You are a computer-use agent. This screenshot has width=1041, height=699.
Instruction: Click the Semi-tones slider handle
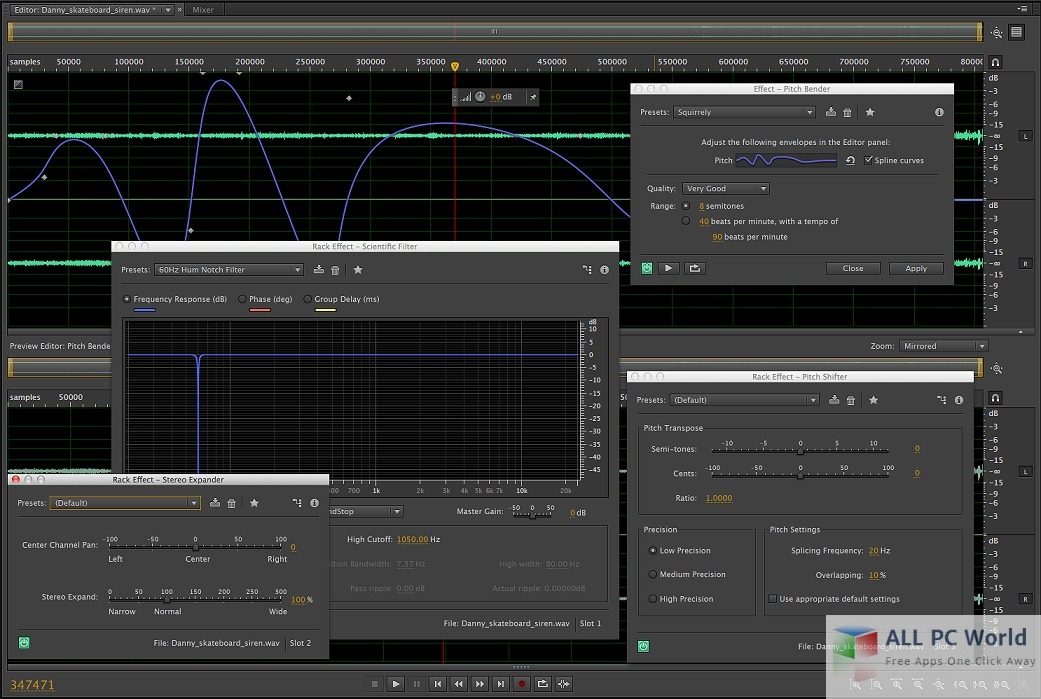(x=801, y=451)
